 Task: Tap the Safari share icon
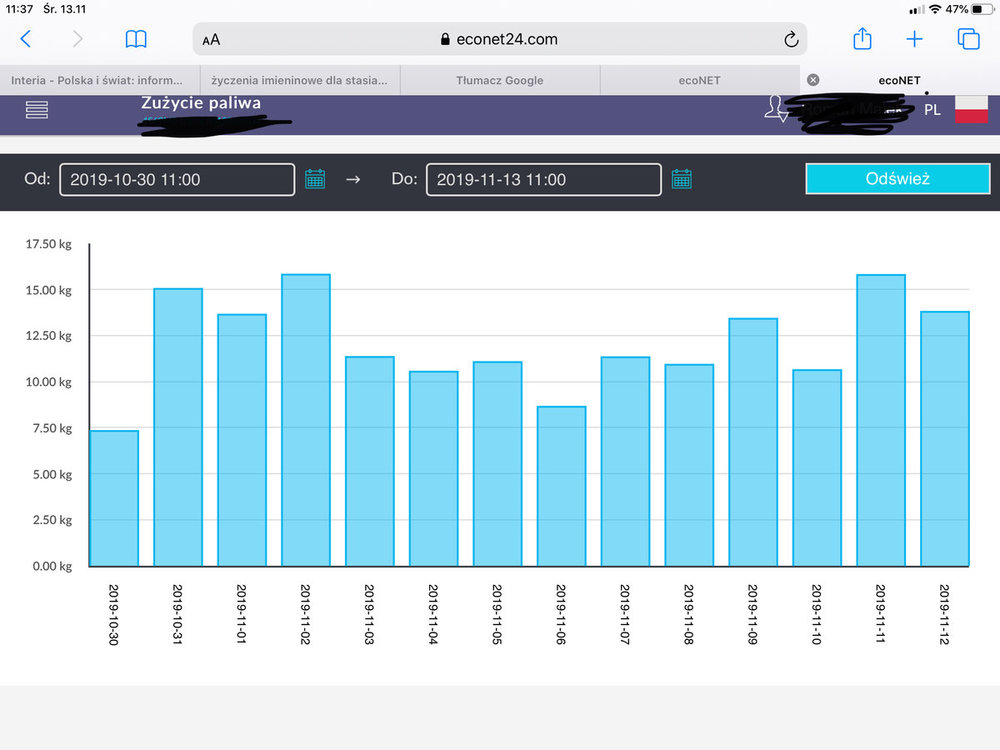(x=862, y=39)
